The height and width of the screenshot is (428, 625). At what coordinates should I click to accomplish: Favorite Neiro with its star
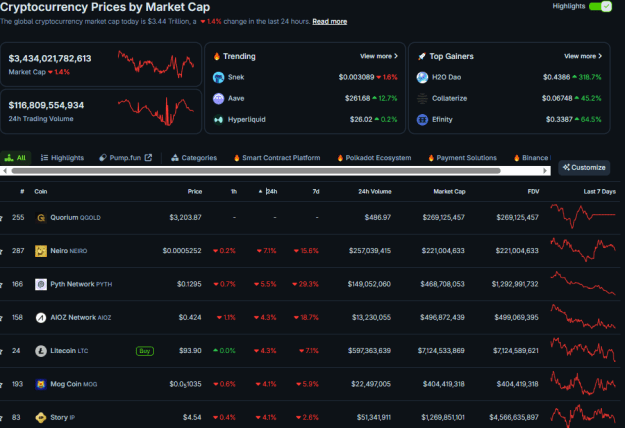click(1, 251)
